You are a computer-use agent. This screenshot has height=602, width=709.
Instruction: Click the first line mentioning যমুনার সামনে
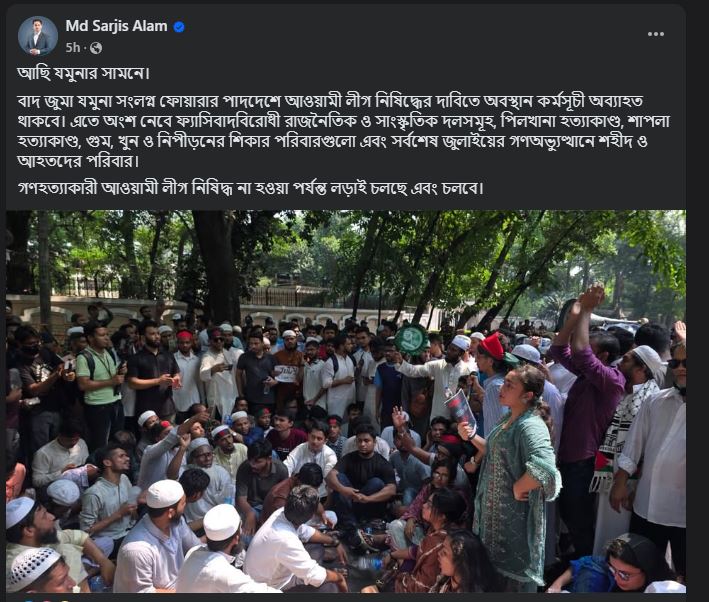coord(84,73)
